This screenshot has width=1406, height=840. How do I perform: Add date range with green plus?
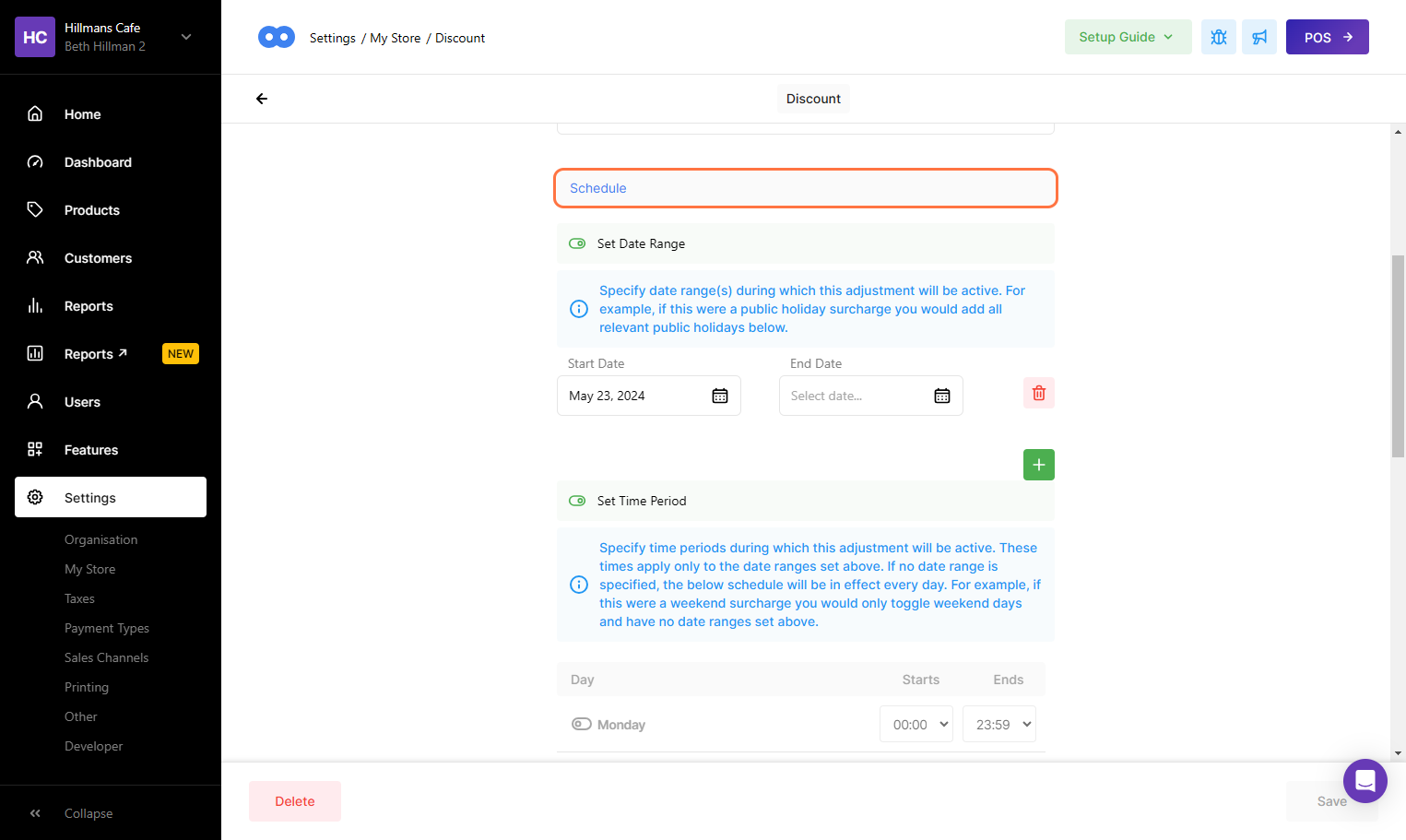coord(1038,465)
